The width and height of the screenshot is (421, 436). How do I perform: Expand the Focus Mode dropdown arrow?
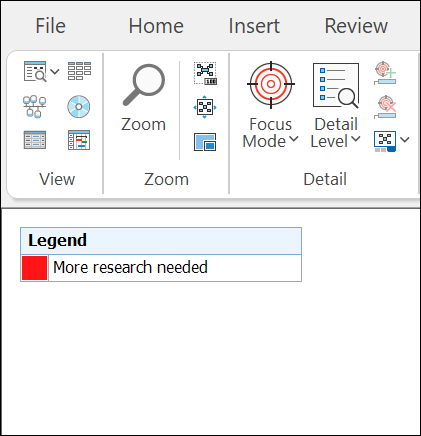point(294,139)
